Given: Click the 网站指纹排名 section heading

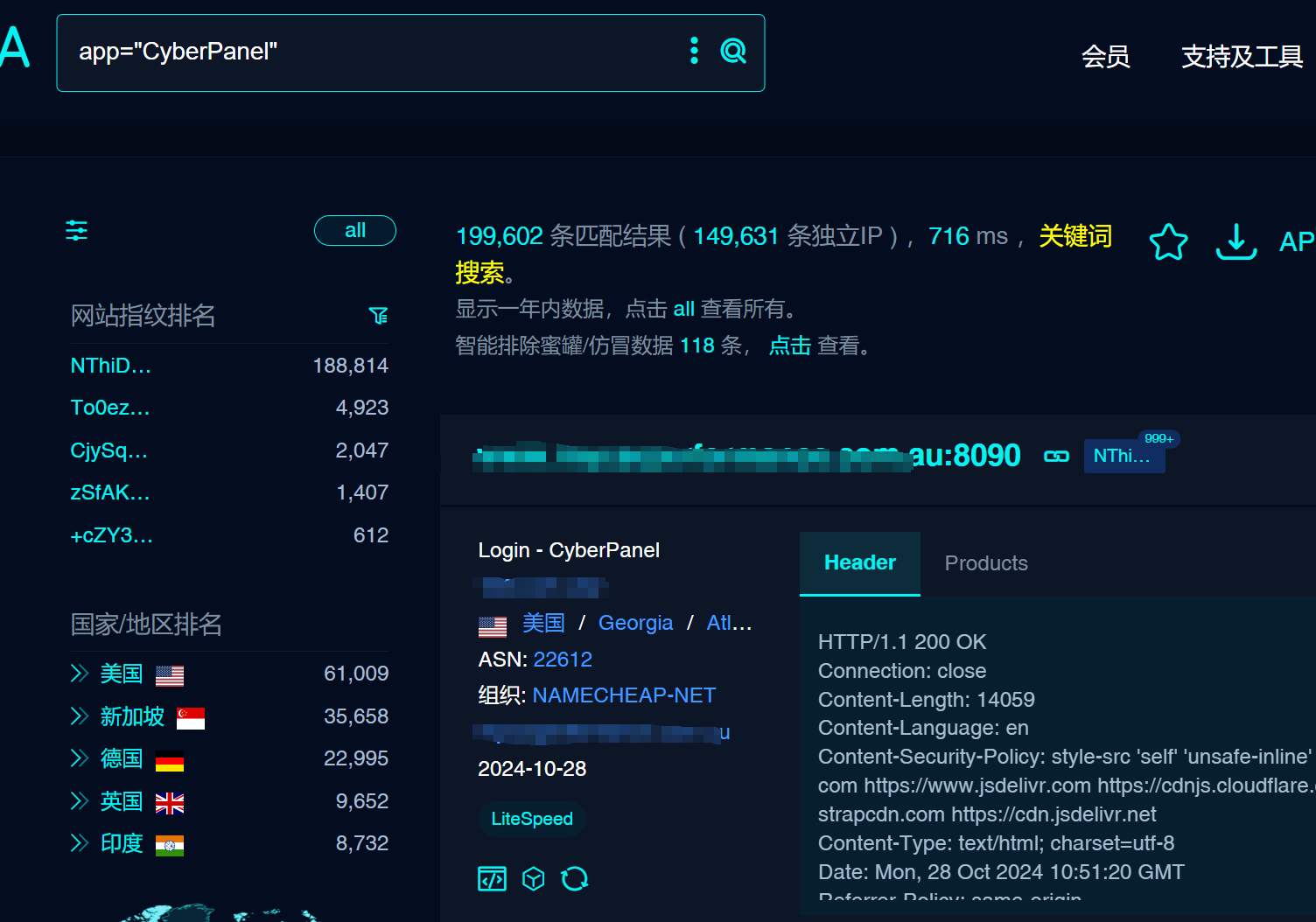Looking at the screenshot, I should pyautogui.click(x=143, y=316).
